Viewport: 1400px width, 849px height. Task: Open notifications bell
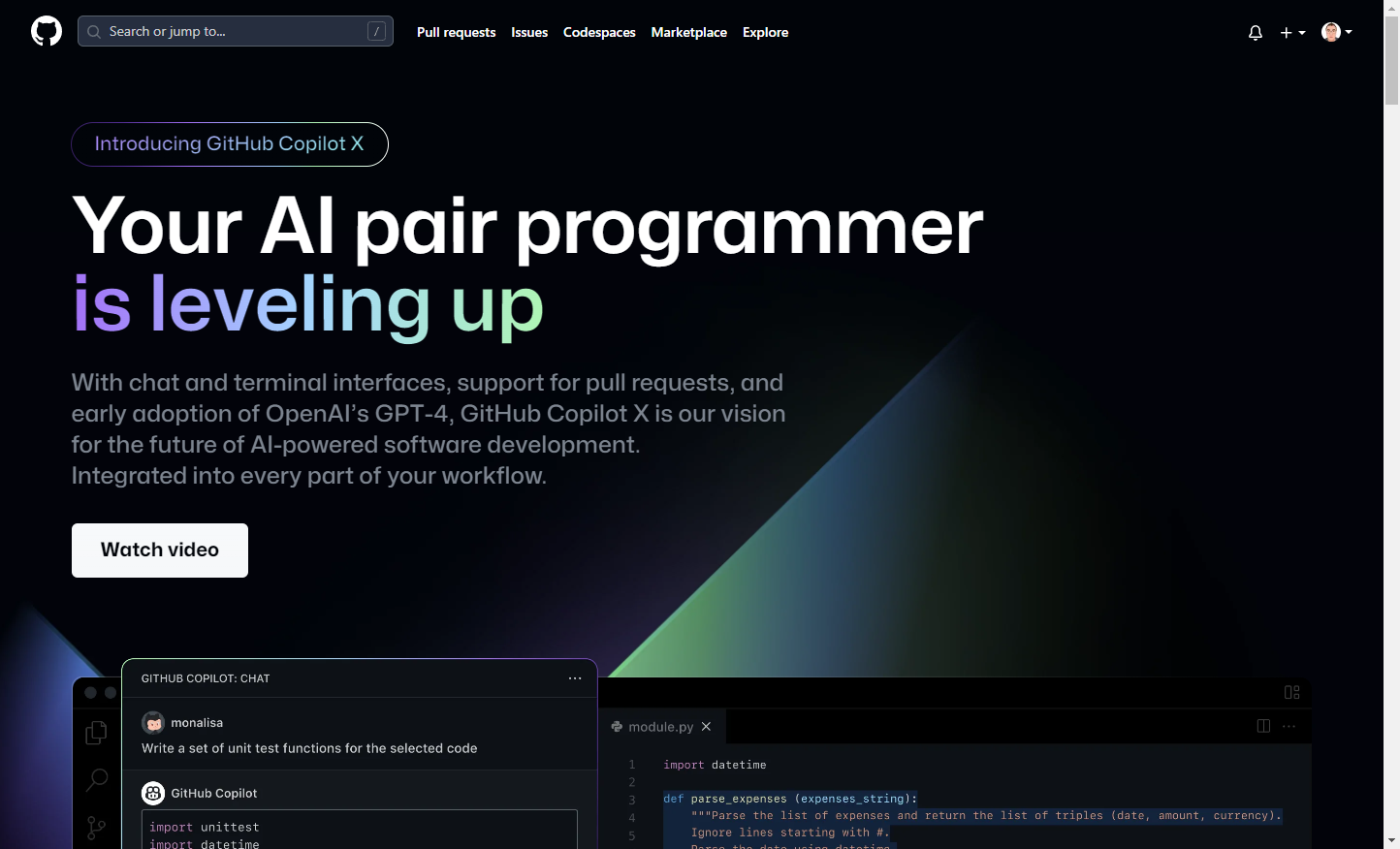1256,33
